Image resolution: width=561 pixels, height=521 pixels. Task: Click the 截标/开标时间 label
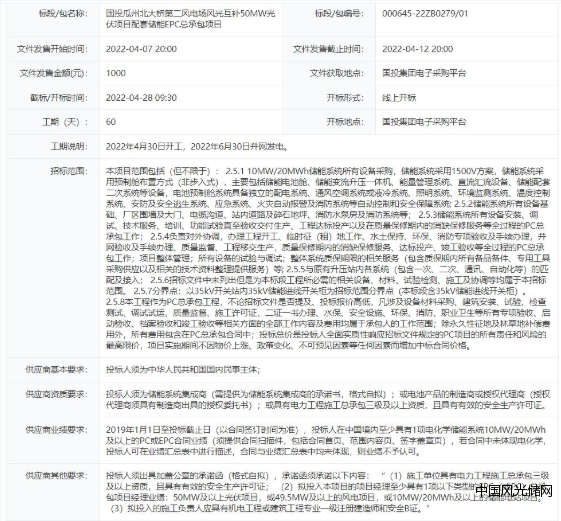tap(59, 98)
